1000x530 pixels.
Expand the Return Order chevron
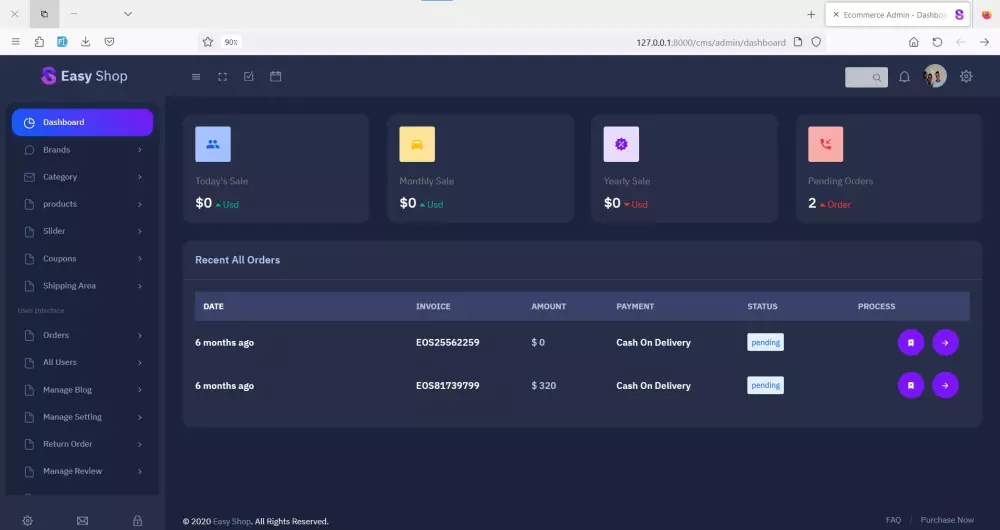coord(140,445)
